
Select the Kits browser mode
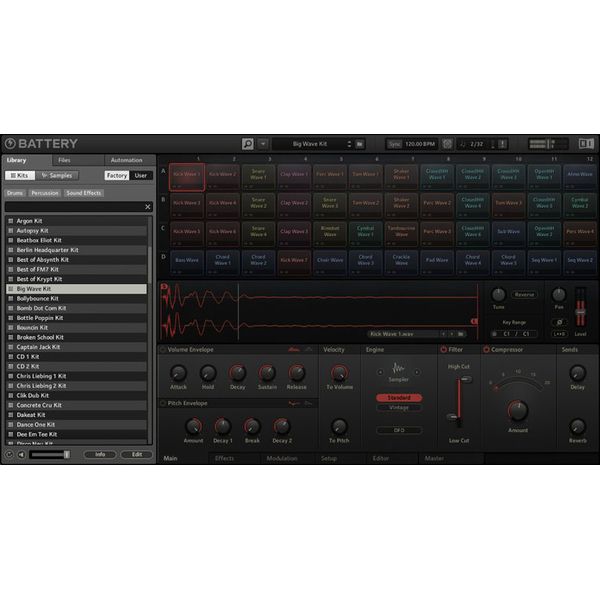[20, 176]
